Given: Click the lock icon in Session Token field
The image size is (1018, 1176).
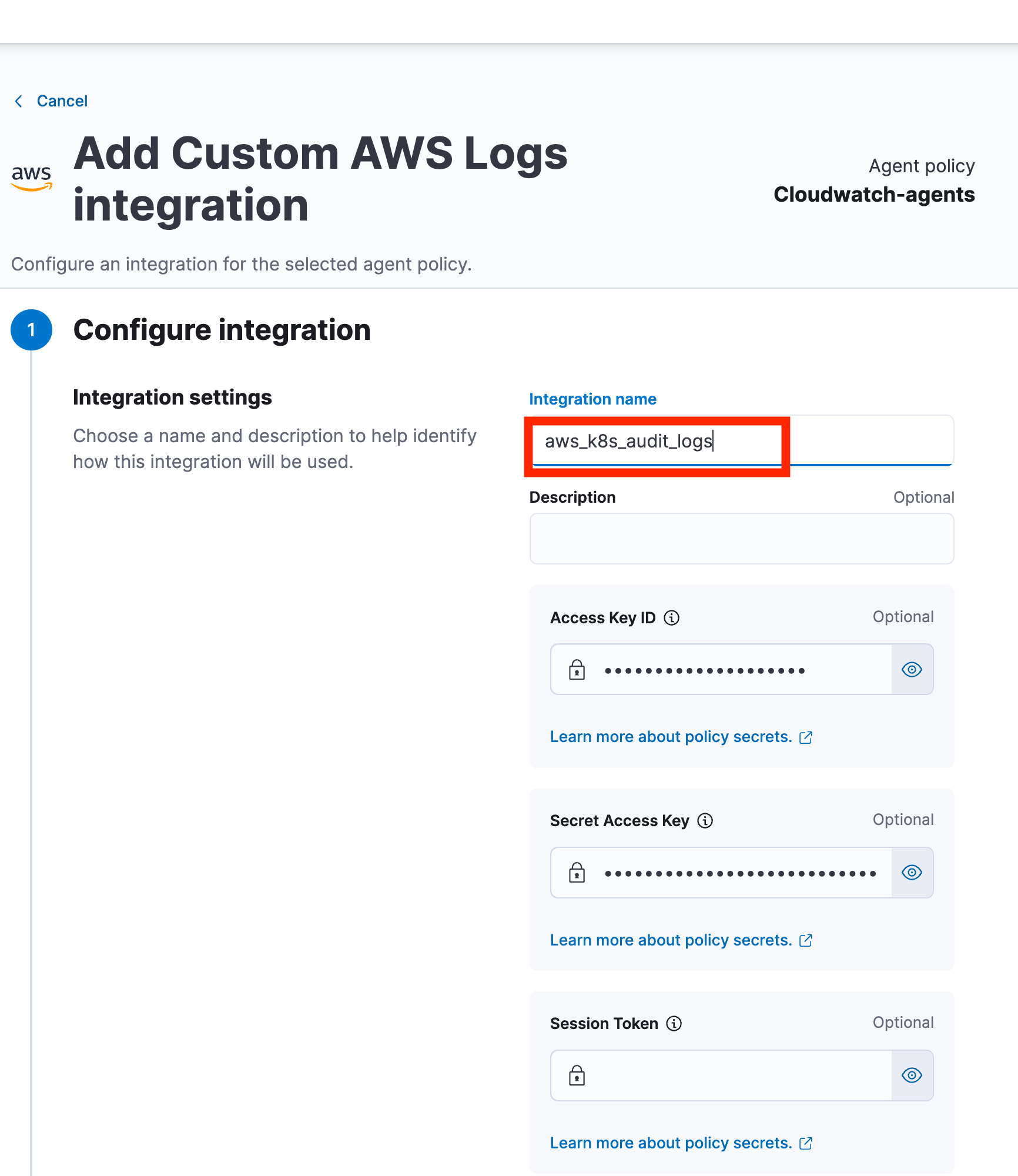Looking at the screenshot, I should click(x=577, y=1075).
